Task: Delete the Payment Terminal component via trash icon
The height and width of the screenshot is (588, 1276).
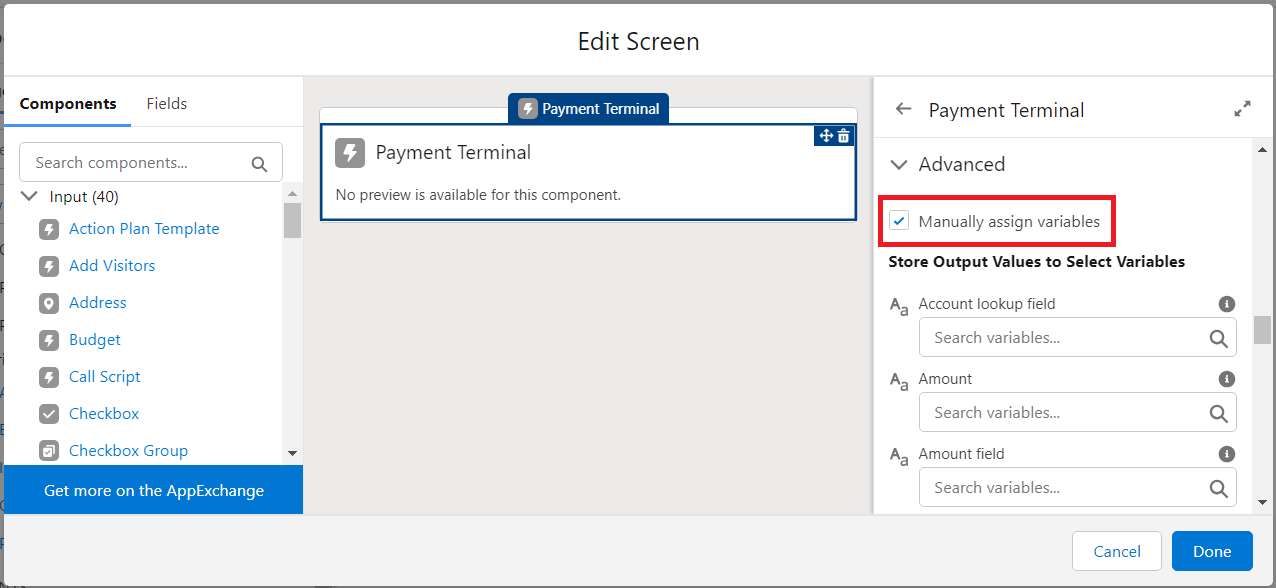Action: coord(844,136)
